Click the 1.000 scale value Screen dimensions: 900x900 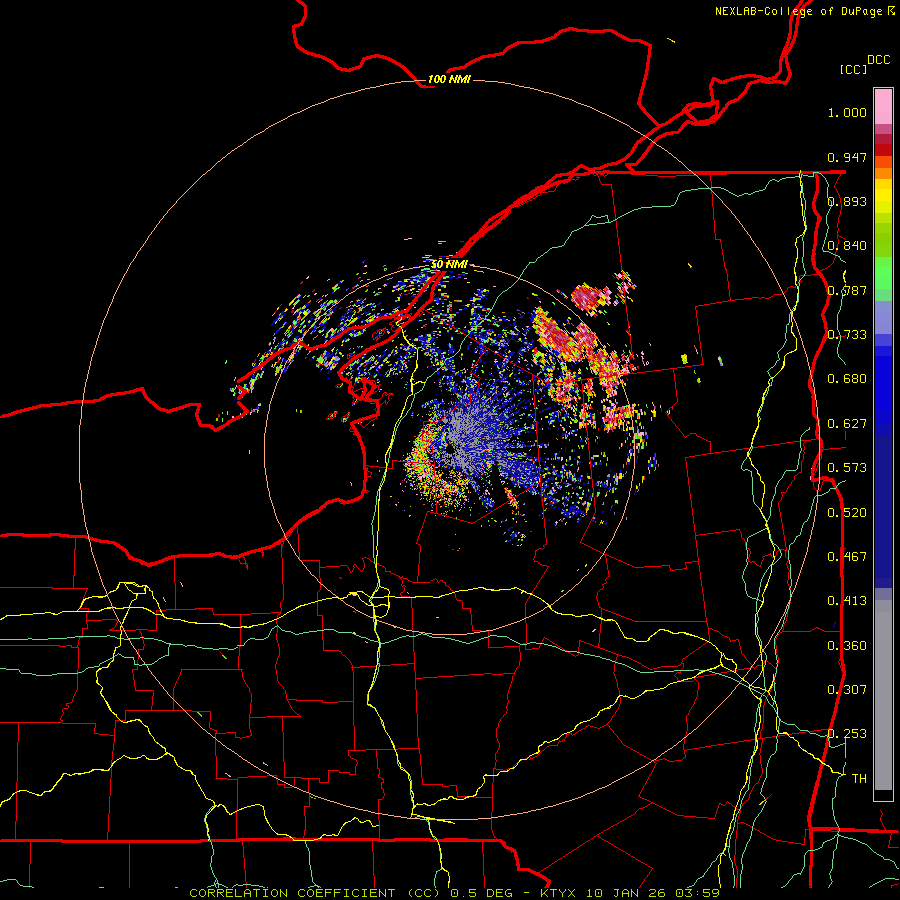pyautogui.click(x=847, y=112)
